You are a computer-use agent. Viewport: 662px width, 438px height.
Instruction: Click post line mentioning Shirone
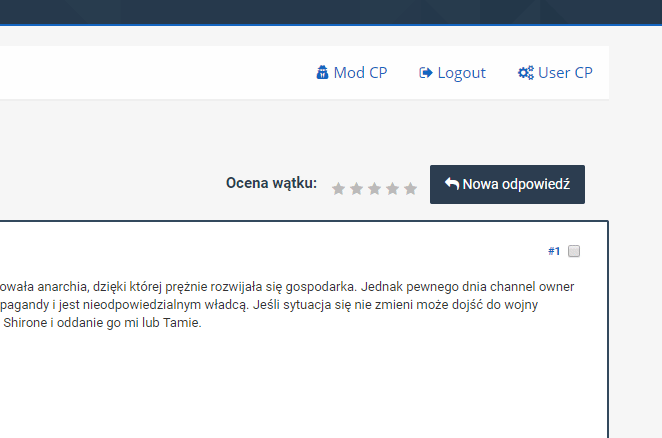pos(100,322)
